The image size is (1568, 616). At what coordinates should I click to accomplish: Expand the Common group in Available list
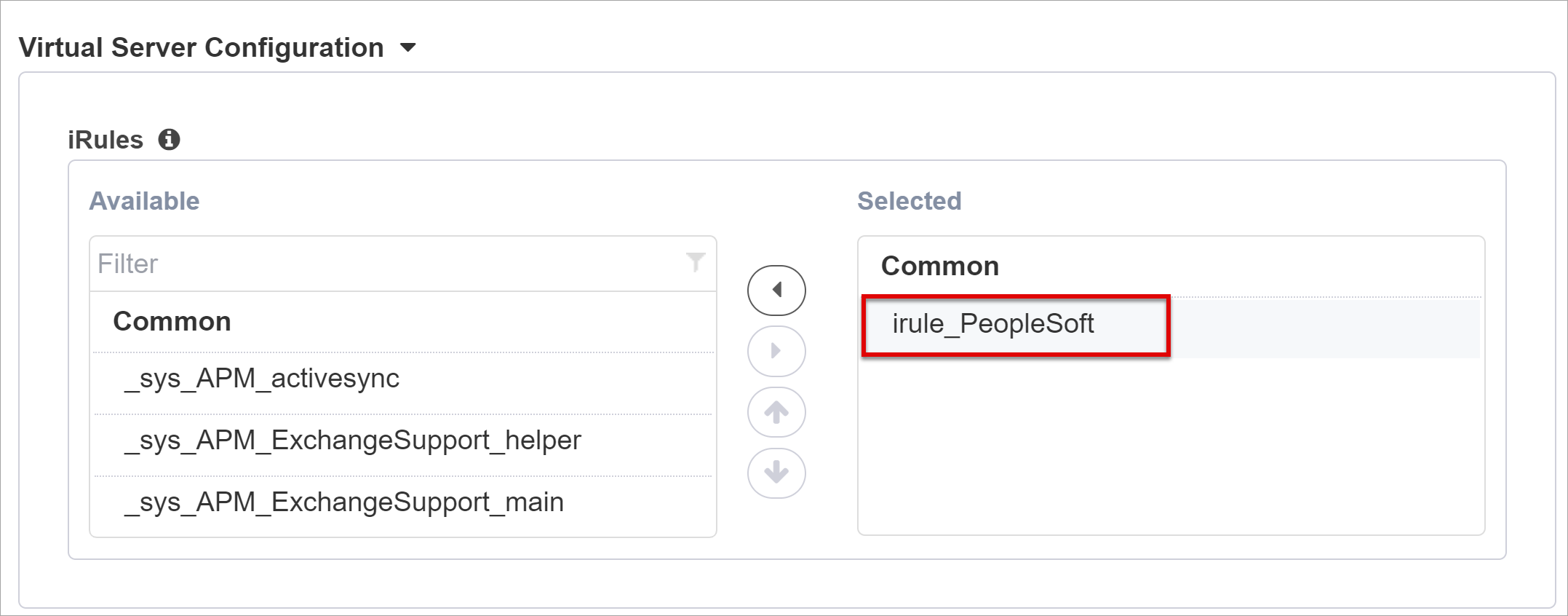pyautogui.click(x=172, y=321)
